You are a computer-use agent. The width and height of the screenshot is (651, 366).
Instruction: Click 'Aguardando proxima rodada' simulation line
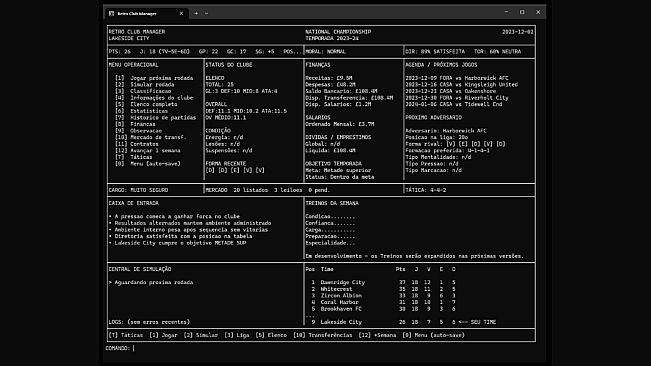[151, 283]
